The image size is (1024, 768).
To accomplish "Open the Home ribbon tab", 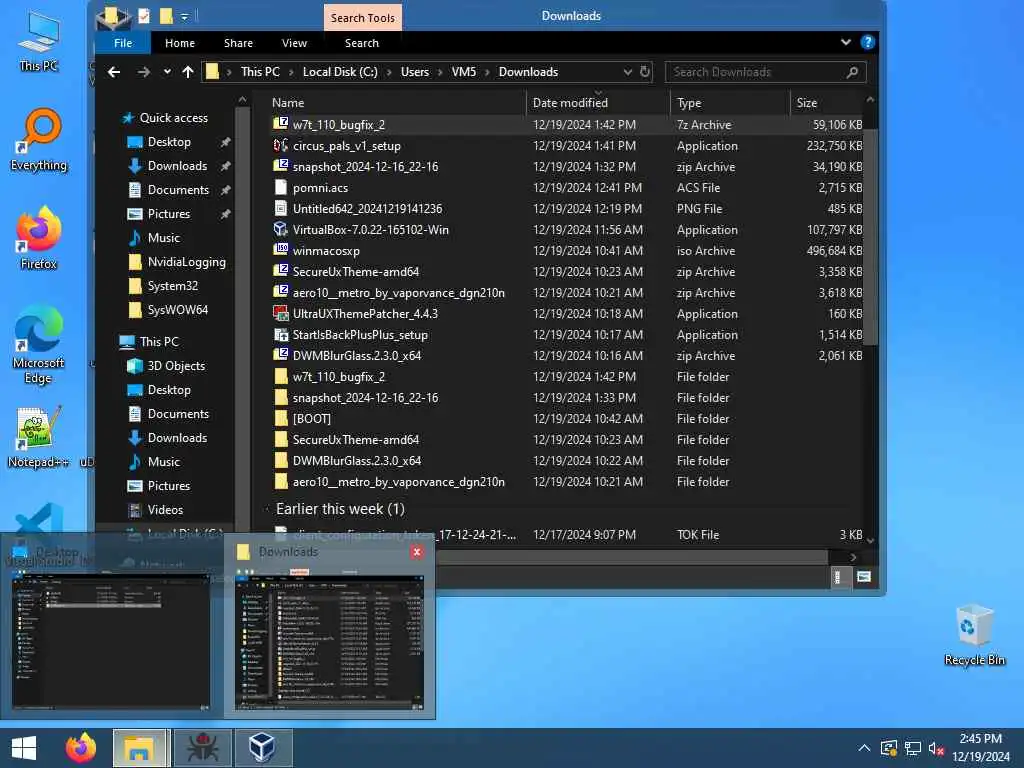I will pyautogui.click(x=180, y=43).
